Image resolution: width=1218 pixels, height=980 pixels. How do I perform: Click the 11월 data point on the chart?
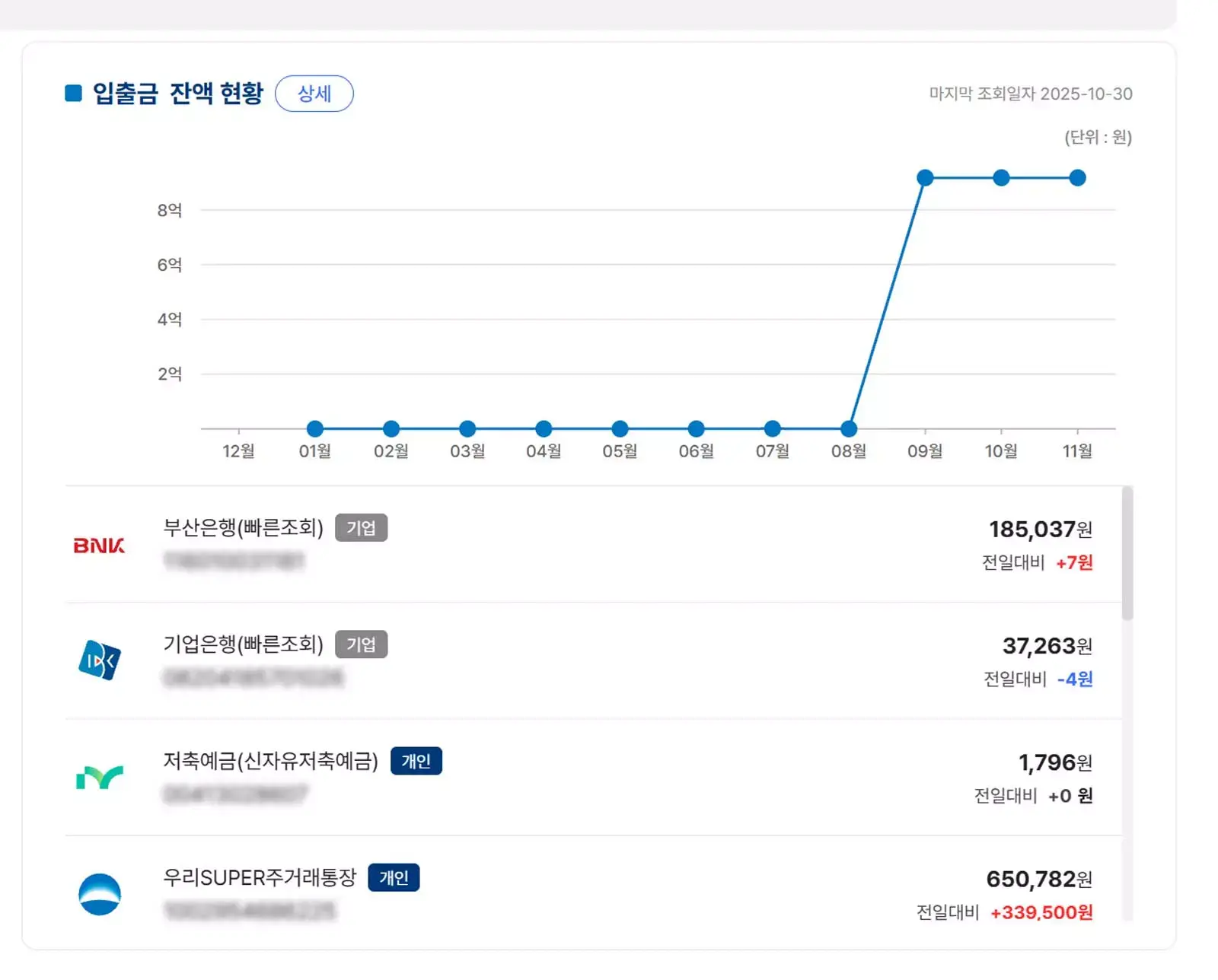coord(1077,177)
